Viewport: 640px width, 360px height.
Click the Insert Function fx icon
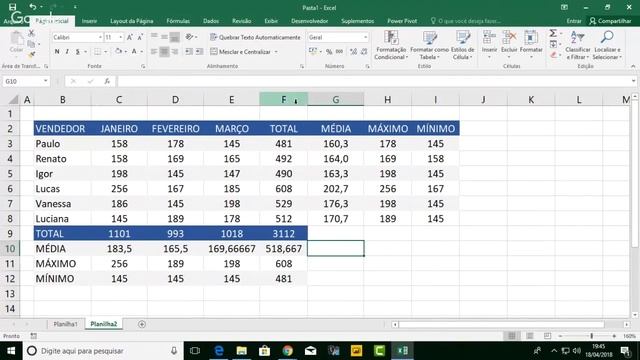pos(107,81)
